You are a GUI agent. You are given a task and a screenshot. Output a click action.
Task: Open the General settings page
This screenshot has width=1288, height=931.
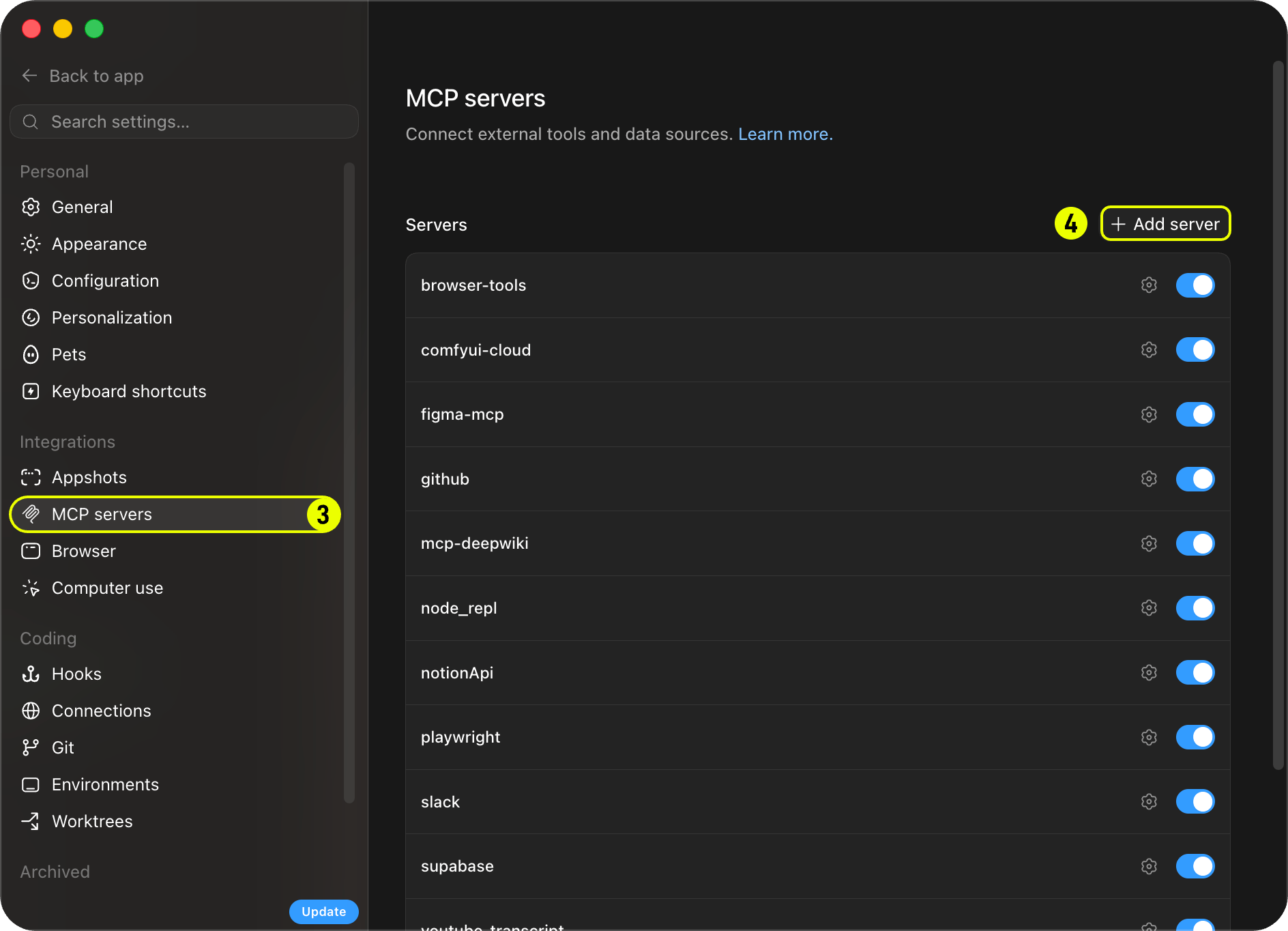coord(176,207)
